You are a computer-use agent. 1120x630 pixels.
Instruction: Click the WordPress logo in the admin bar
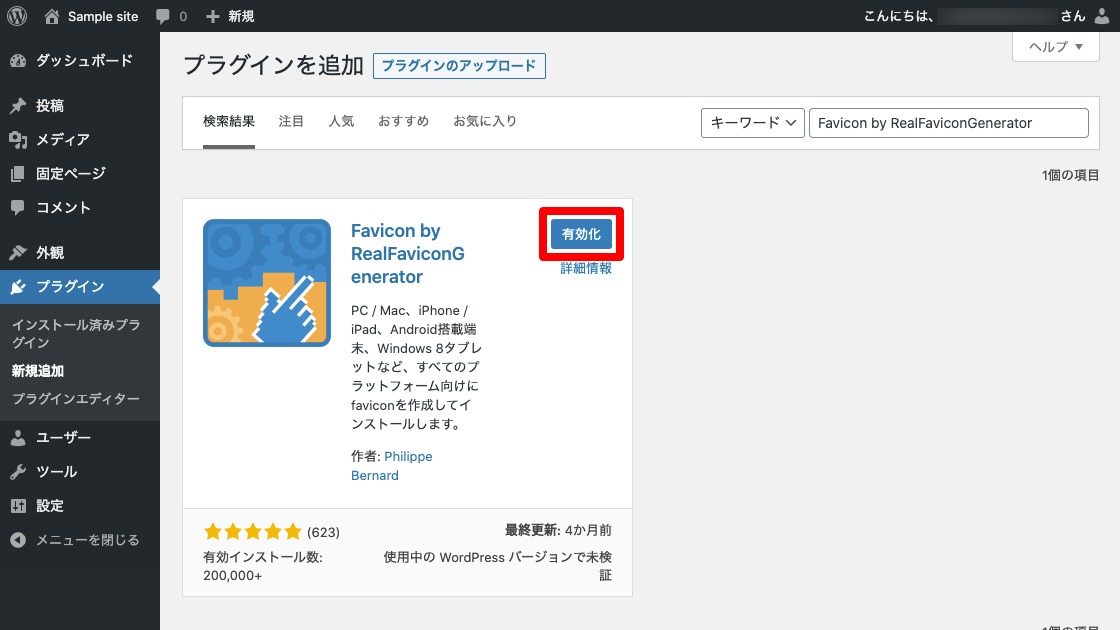point(16,15)
